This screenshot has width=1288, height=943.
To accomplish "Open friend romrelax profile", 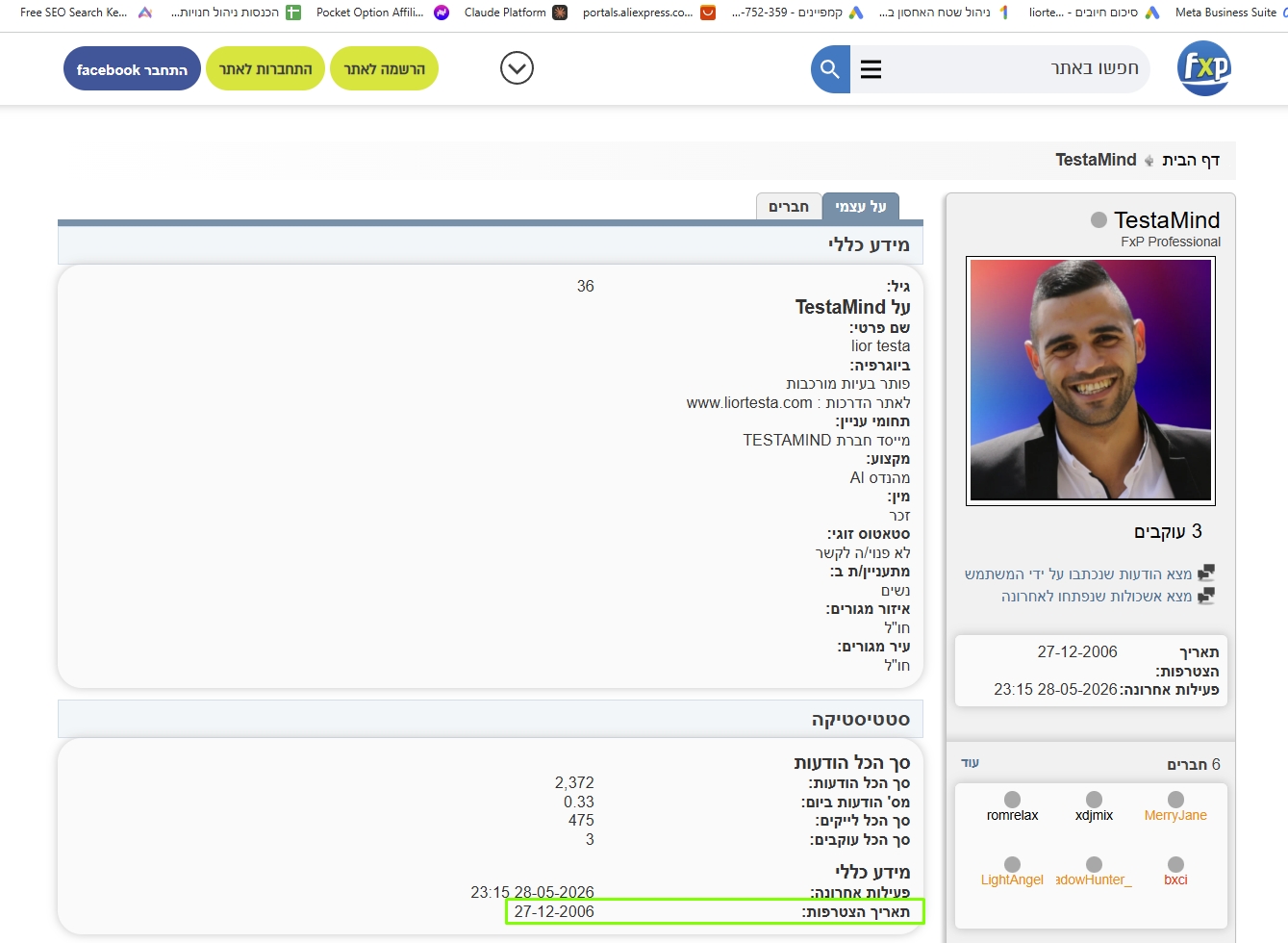I will (1012, 815).
